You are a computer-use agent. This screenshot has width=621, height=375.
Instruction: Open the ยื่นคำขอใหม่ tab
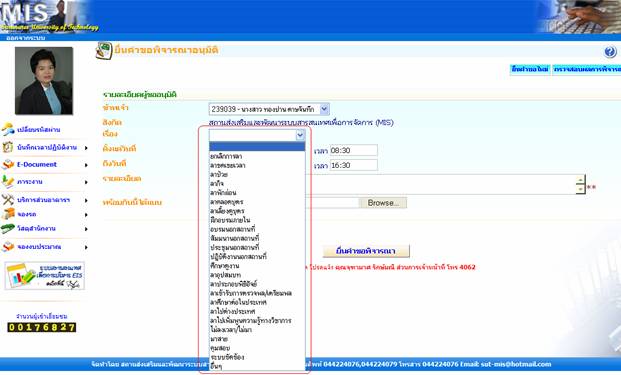pyautogui.click(x=530, y=69)
